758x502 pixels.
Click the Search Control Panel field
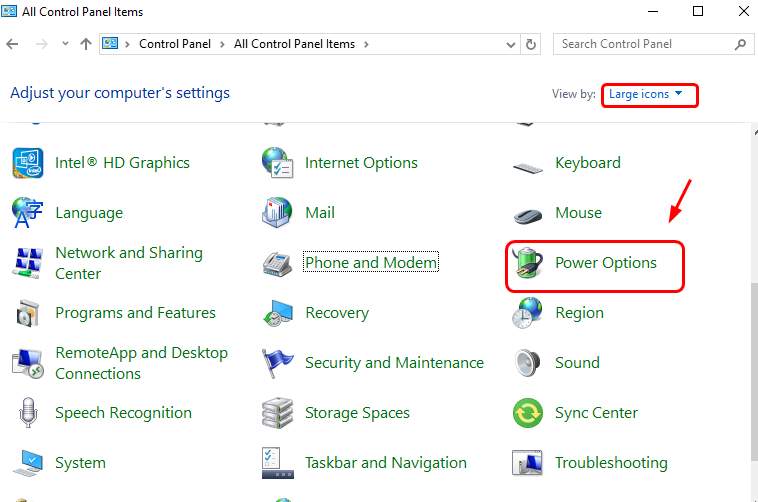pyautogui.click(x=643, y=44)
